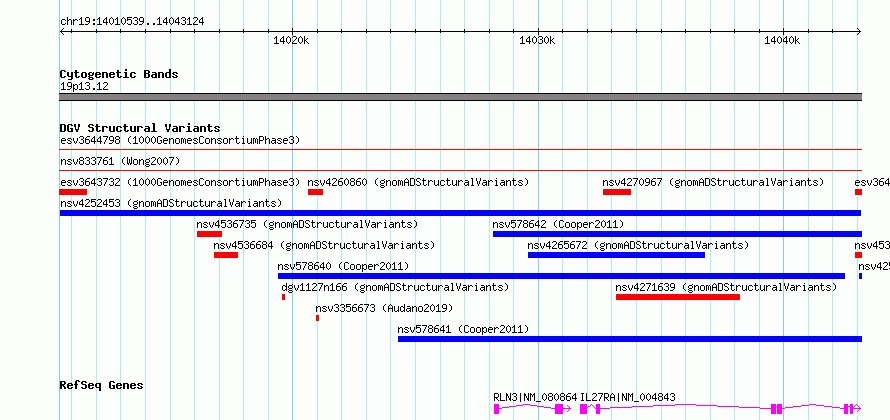Click the red bar under nsv4536684
Viewport: 890px width, 420px height.
pos(226,255)
